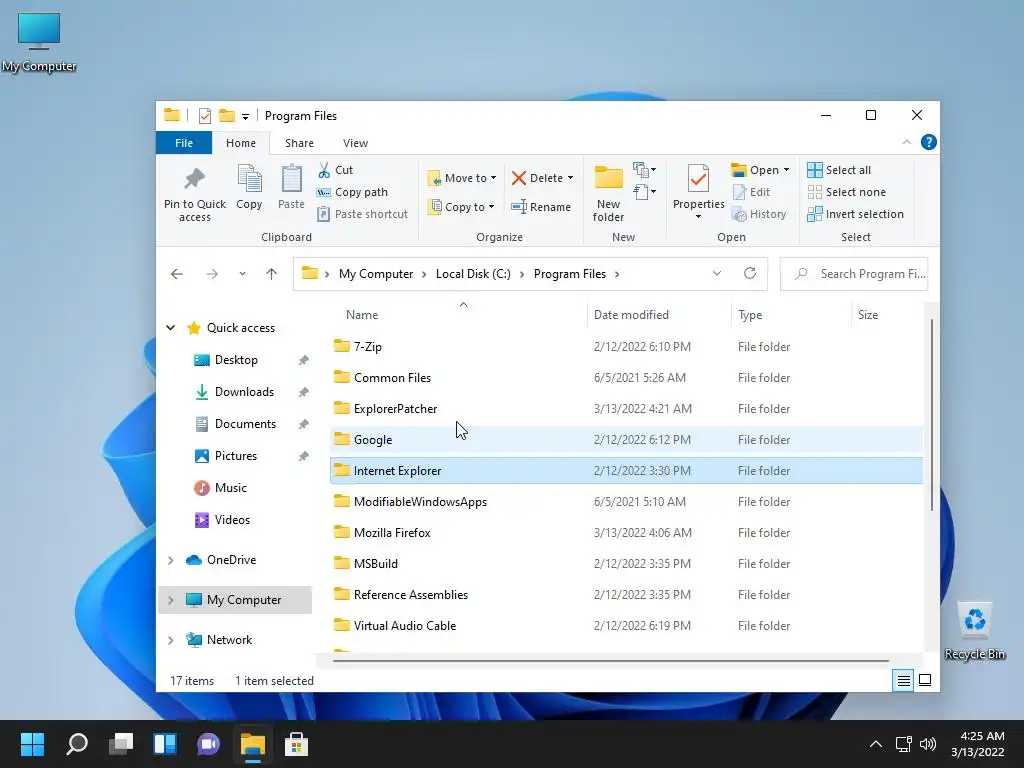Go up one folder level arrow
The height and width of the screenshot is (768, 1024).
[x=272, y=274]
